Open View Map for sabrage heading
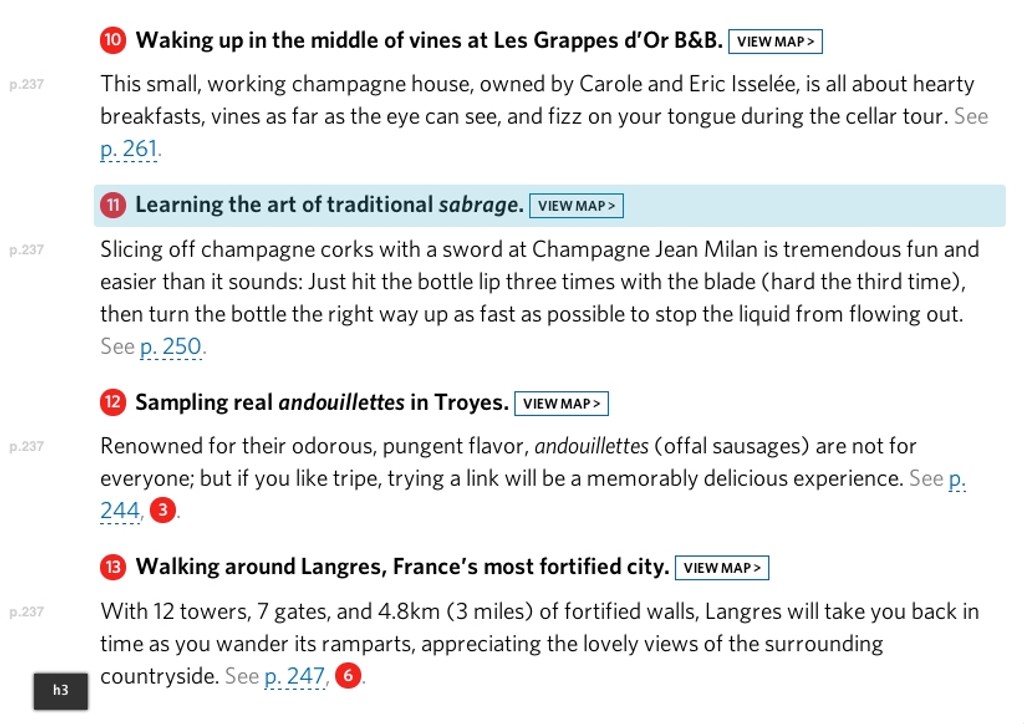The height and width of the screenshot is (724, 1024). click(x=576, y=206)
